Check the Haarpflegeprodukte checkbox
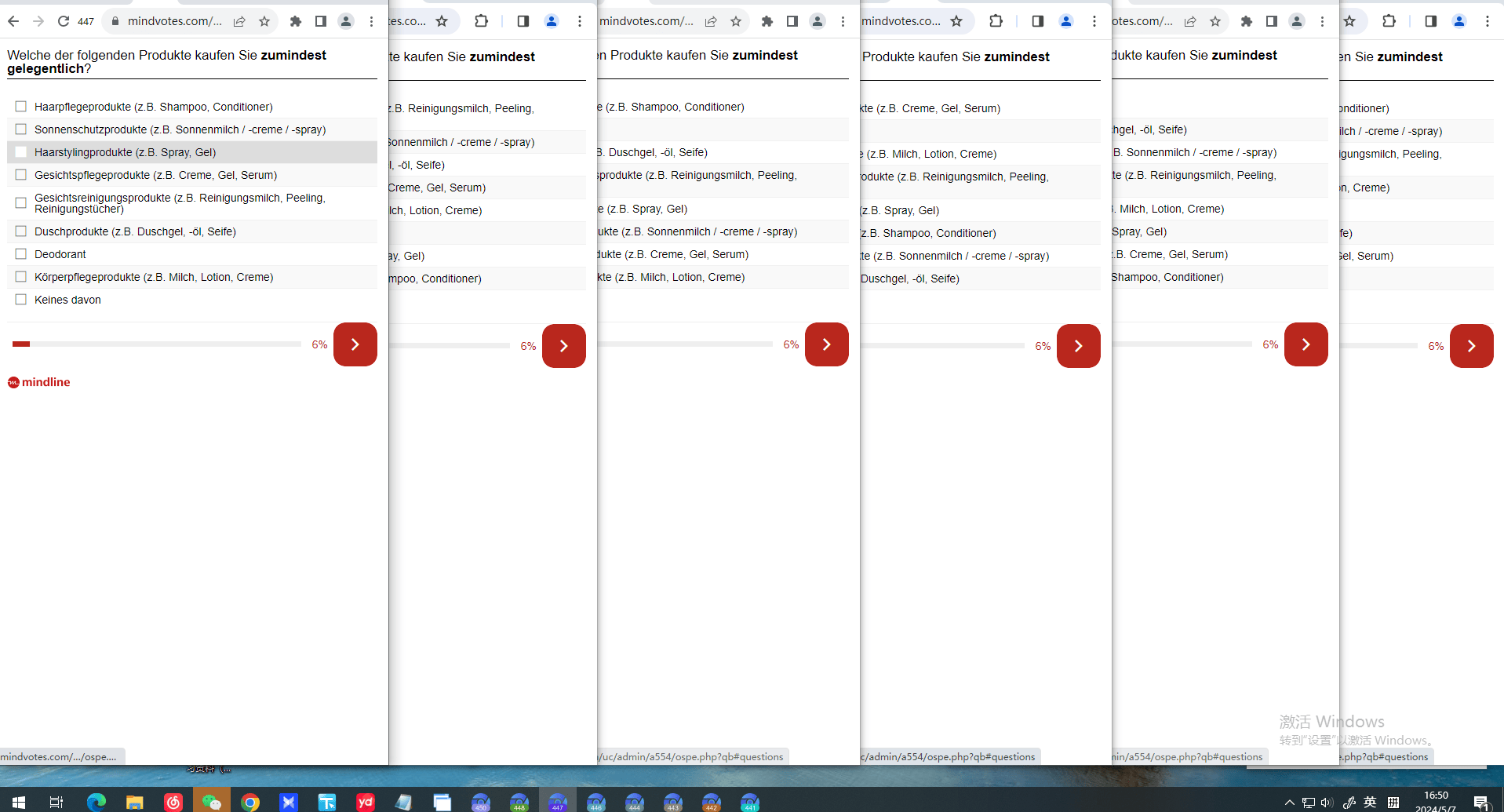The width and height of the screenshot is (1504, 812). [21, 107]
